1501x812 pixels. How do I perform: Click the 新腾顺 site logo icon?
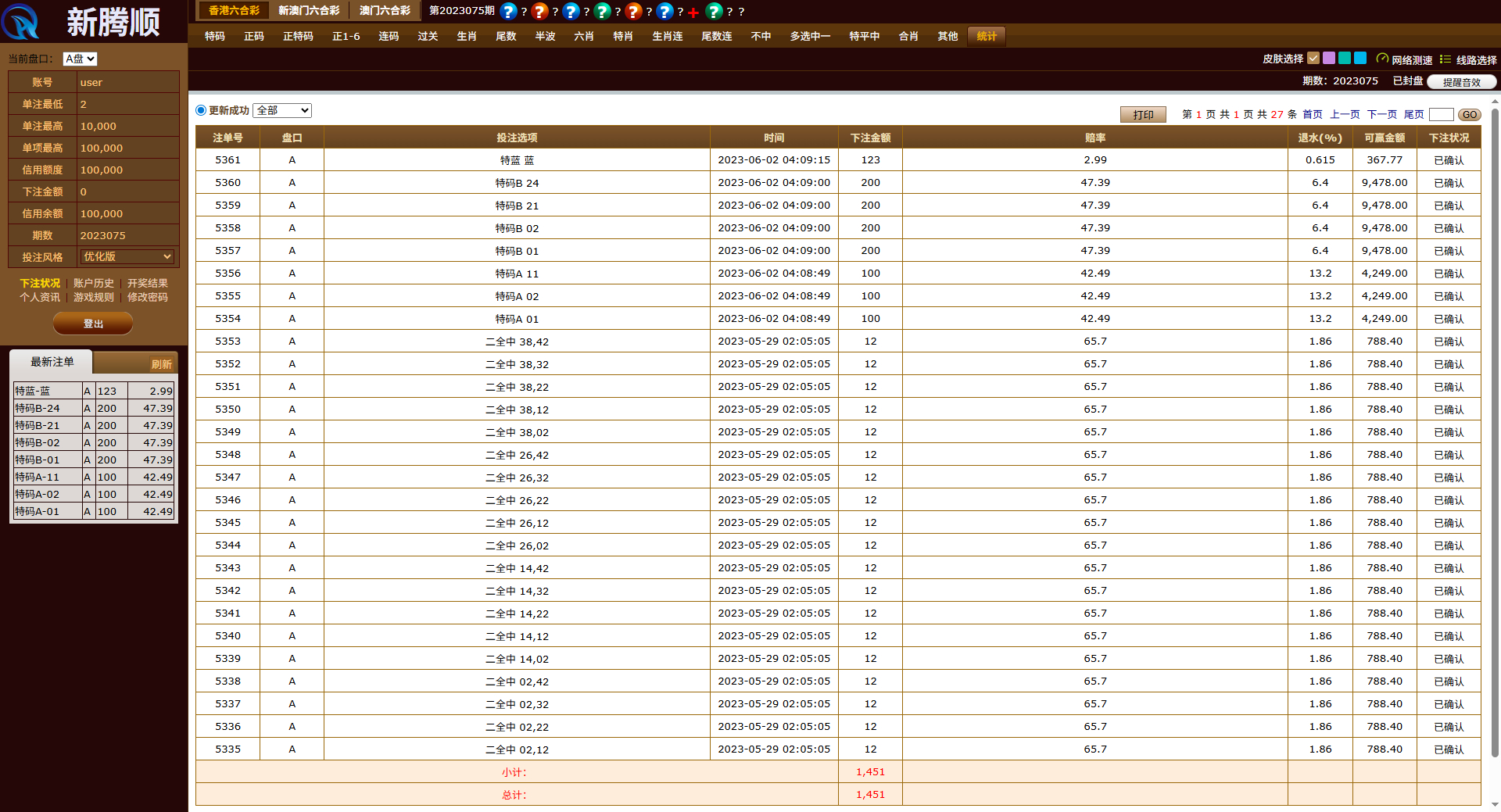coord(21,22)
